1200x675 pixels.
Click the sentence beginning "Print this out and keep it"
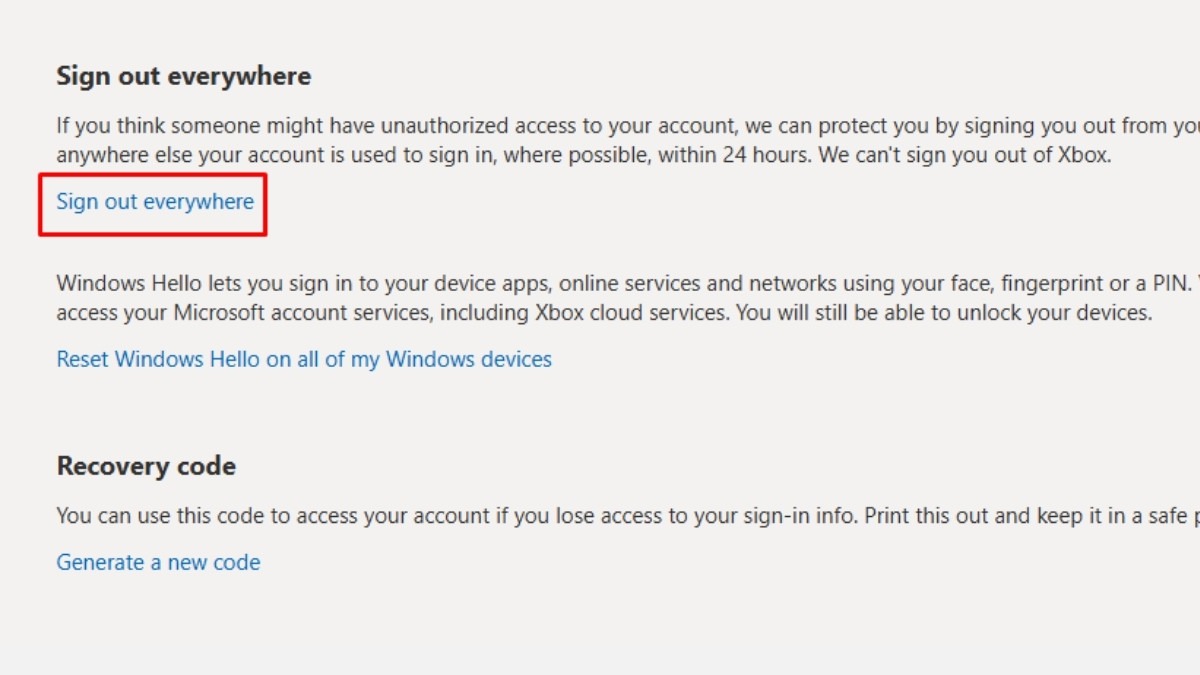(x=1032, y=516)
